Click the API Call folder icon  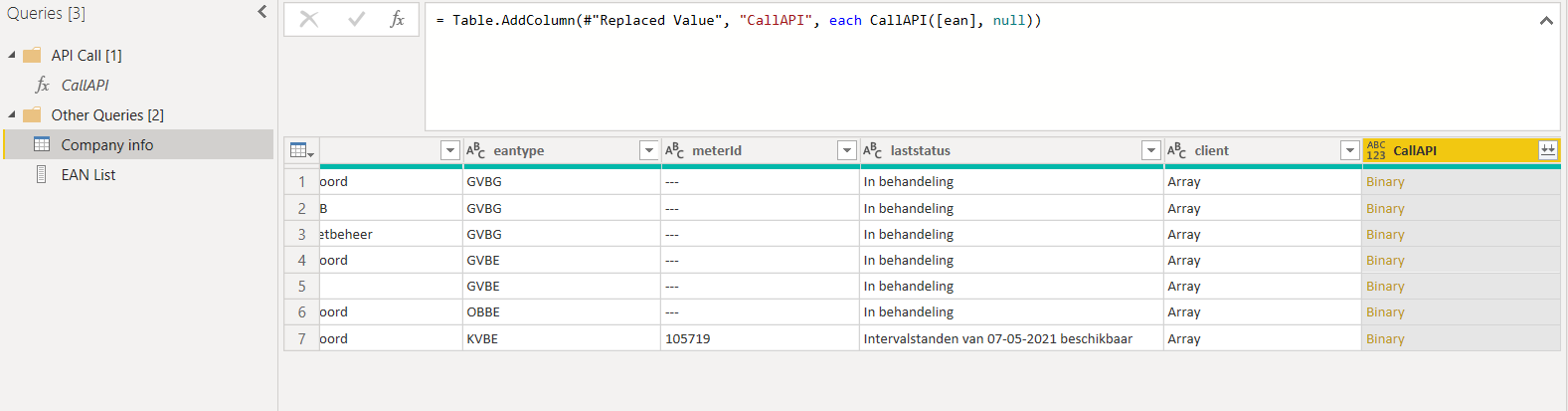(32, 55)
